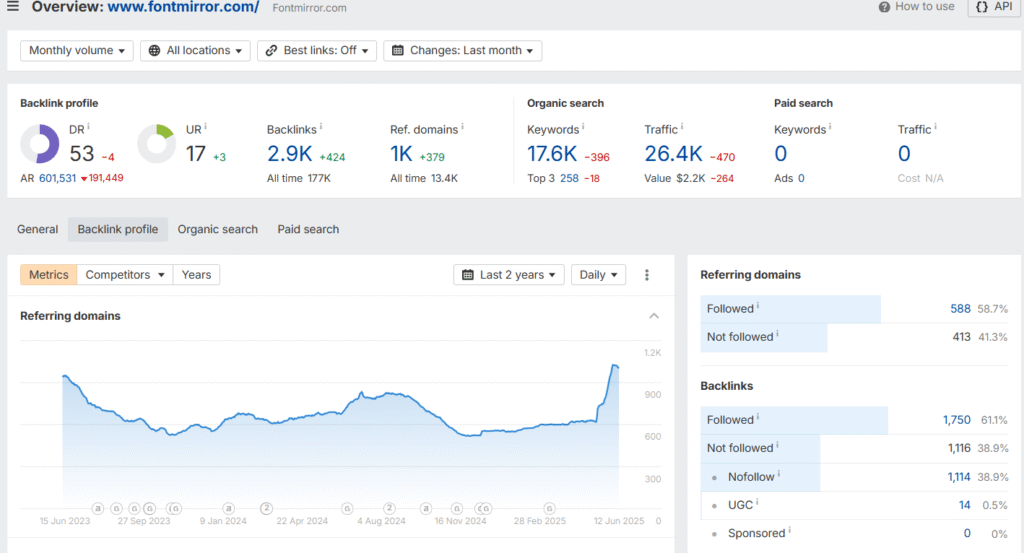Click info icon beside Paid search Traffic
The image size is (1024, 553).
tap(935, 127)
